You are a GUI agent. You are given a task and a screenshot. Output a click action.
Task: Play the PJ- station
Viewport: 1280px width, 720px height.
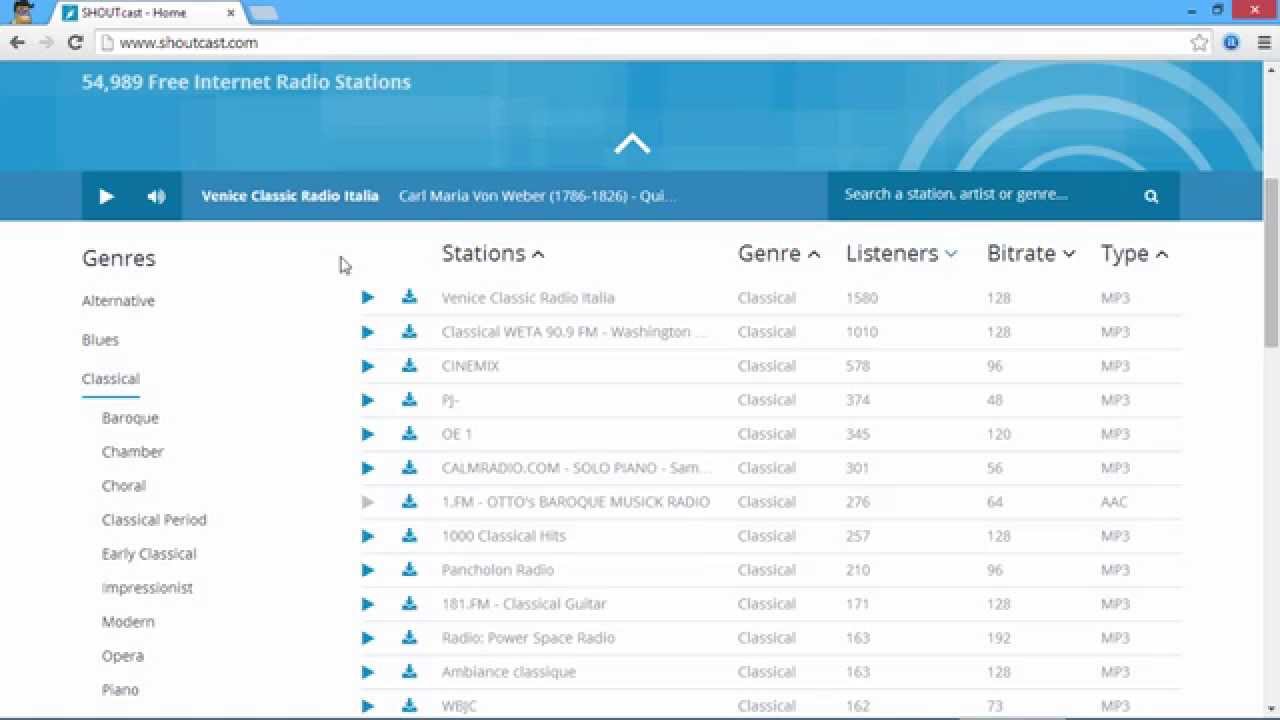368,400
